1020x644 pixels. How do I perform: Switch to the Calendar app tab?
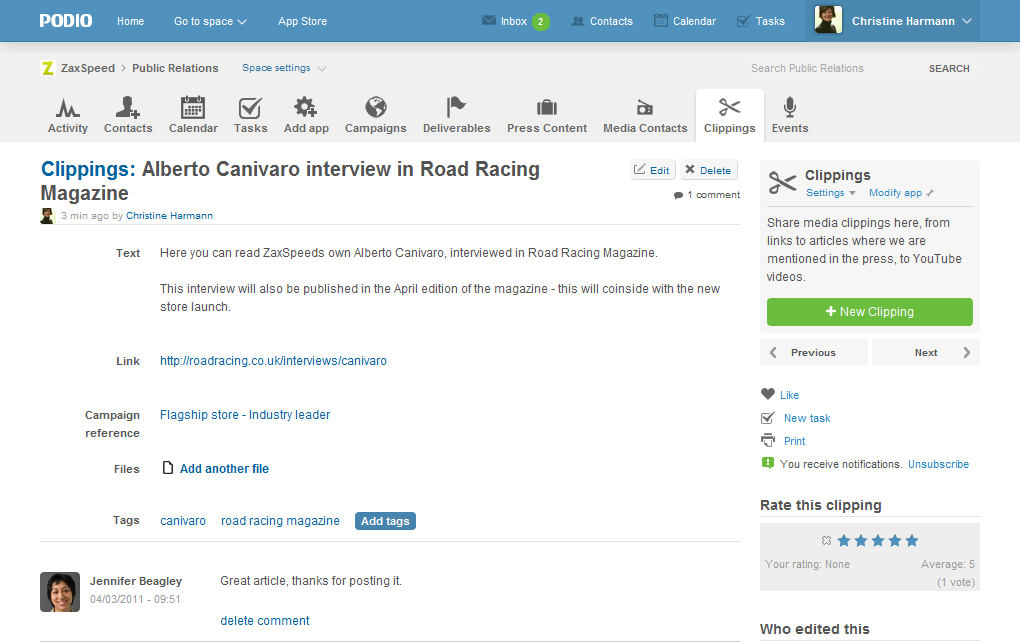click(x=193, y=115)
